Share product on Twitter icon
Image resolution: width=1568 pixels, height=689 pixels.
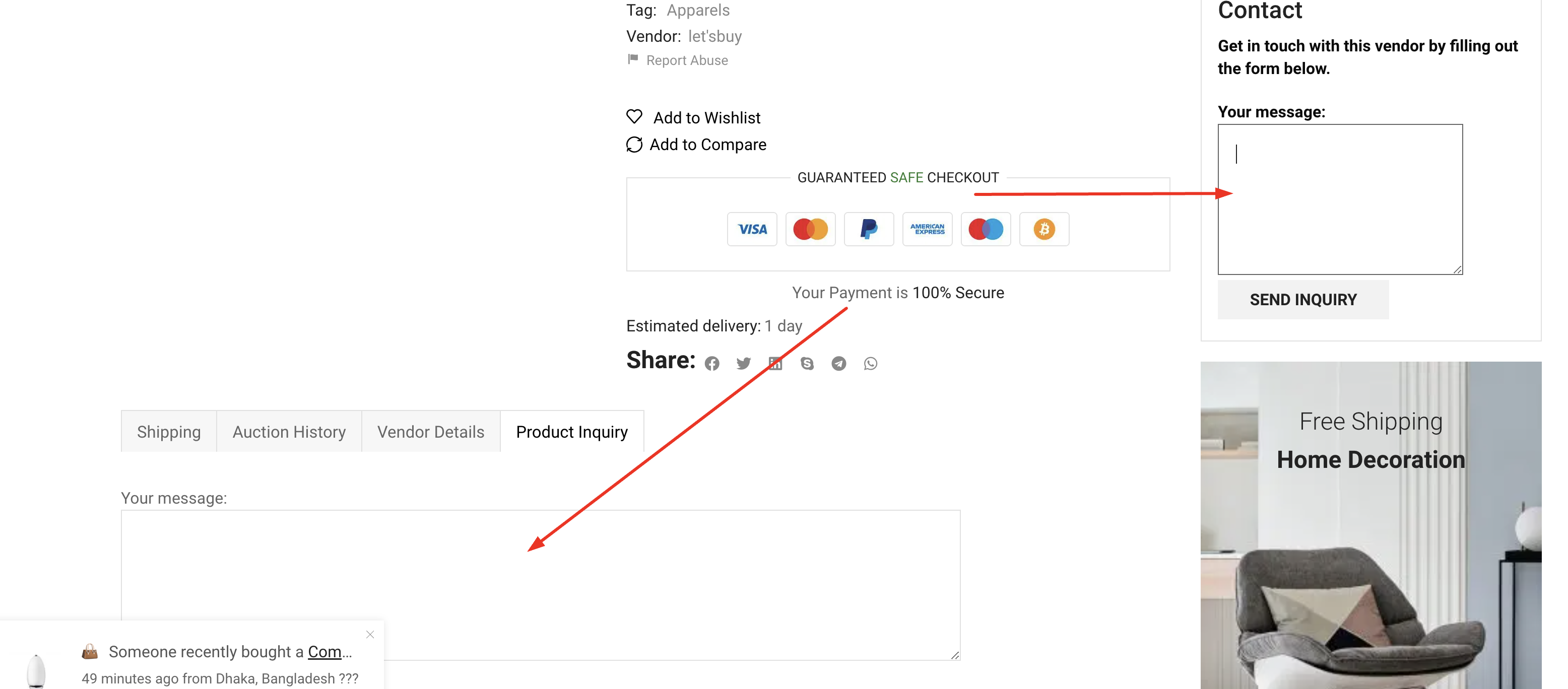(x=743, y=363)
